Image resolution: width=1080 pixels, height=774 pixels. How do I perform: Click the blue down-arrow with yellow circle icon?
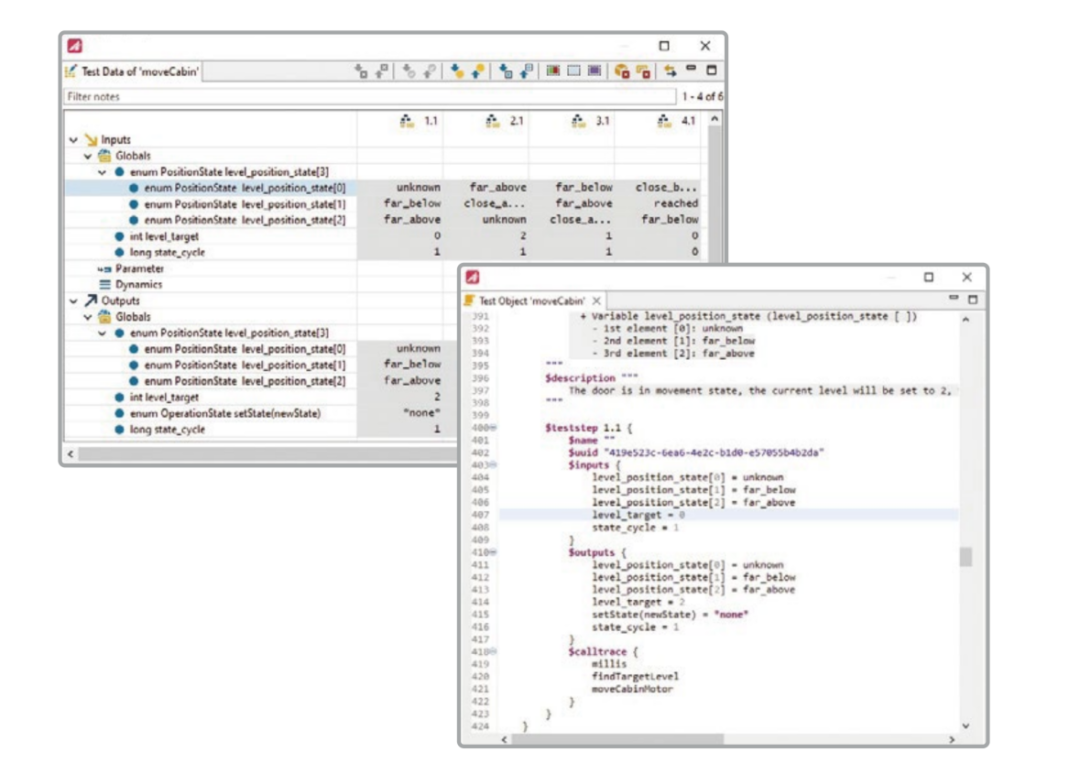pos(457,70)
